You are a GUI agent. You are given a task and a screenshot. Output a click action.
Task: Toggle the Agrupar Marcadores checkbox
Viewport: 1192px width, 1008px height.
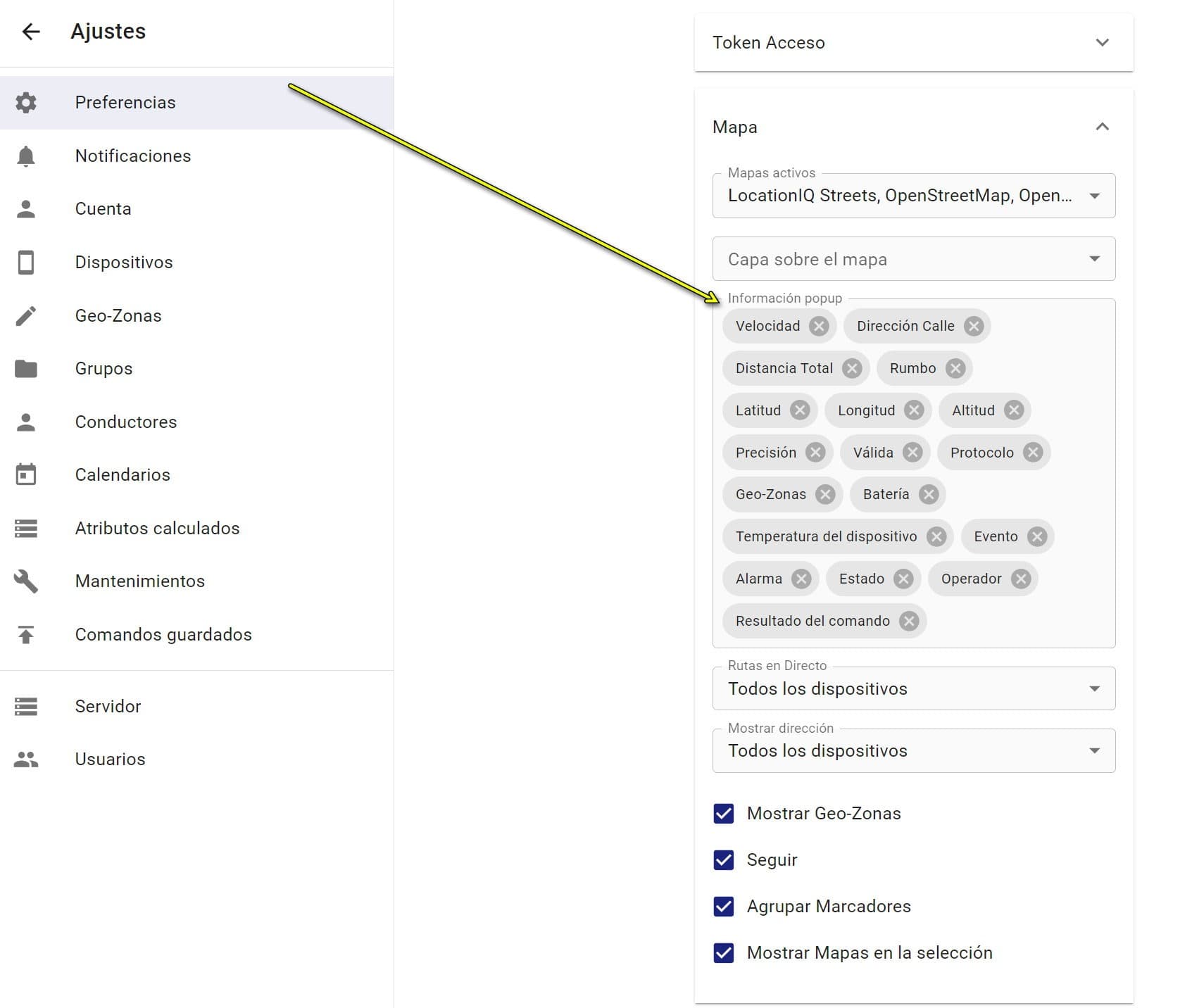coord(724,907)
